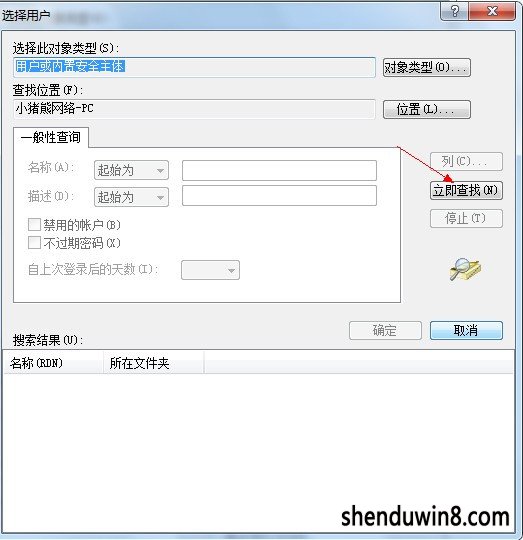Select the 一般性查询 tab

click(51, 137)
